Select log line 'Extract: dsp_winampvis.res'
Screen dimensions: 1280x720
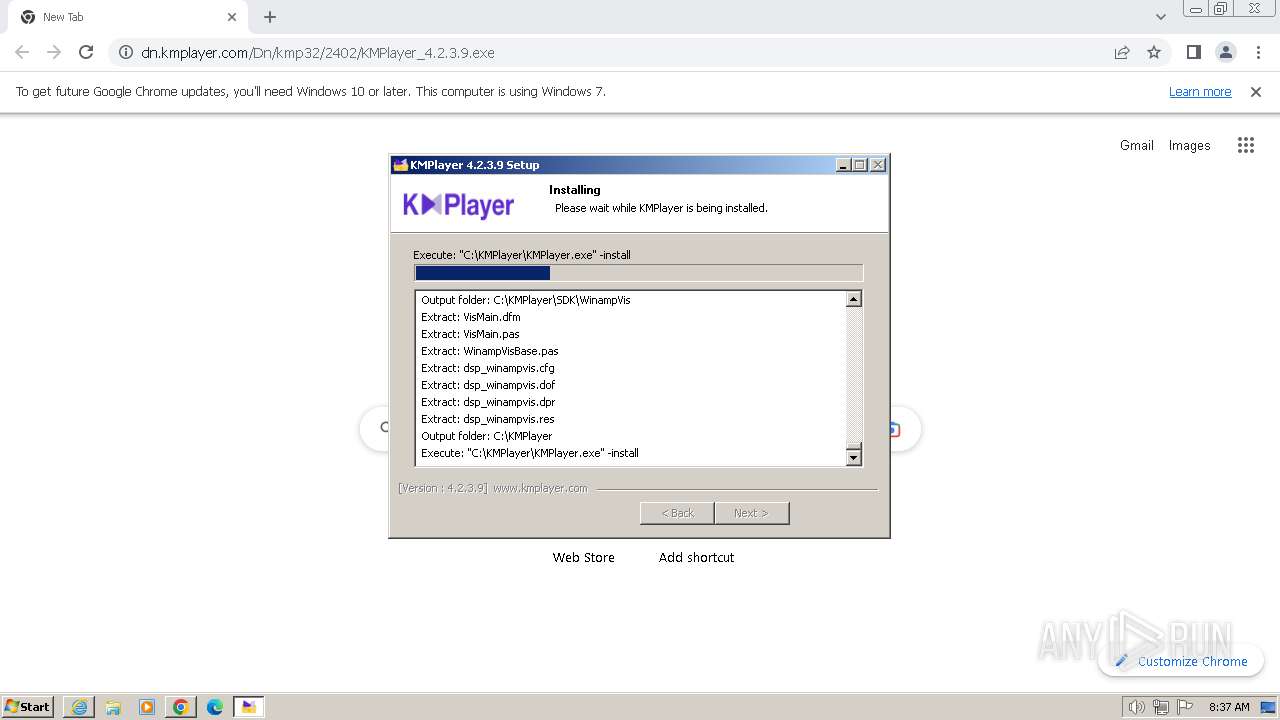pos(488,419)
